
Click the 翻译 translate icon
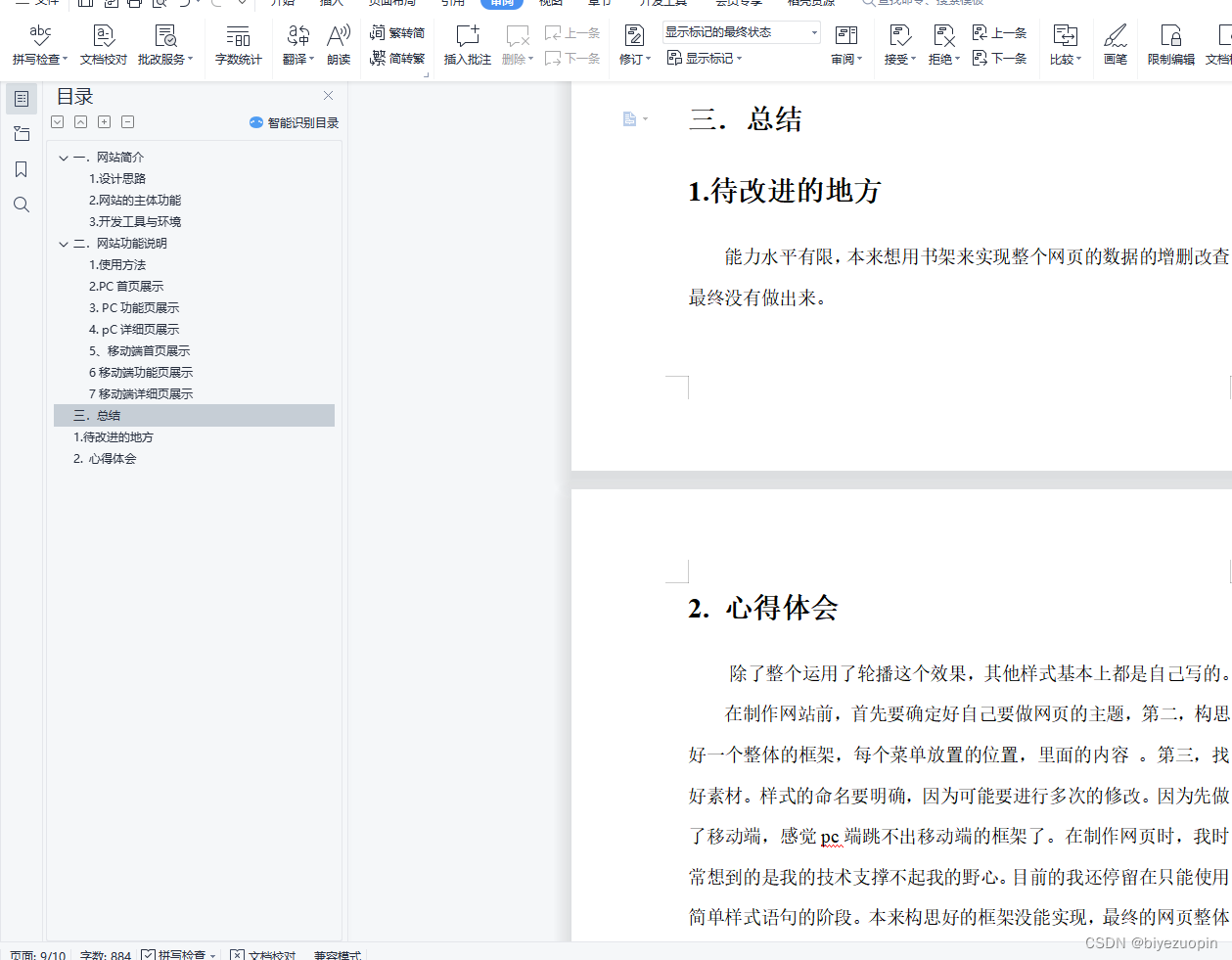click(297, 36)
